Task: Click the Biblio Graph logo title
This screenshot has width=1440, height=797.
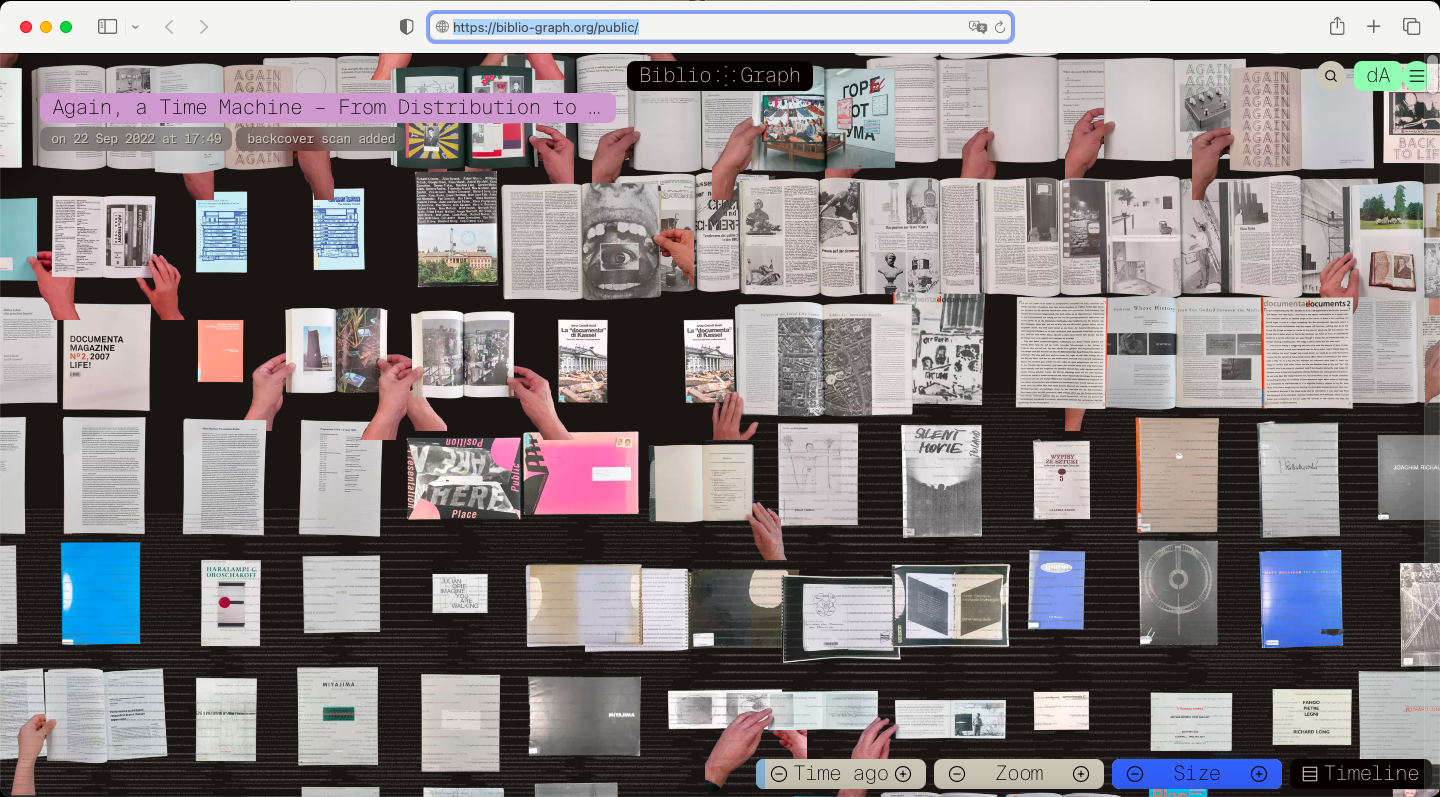Action: pos(720,76)
